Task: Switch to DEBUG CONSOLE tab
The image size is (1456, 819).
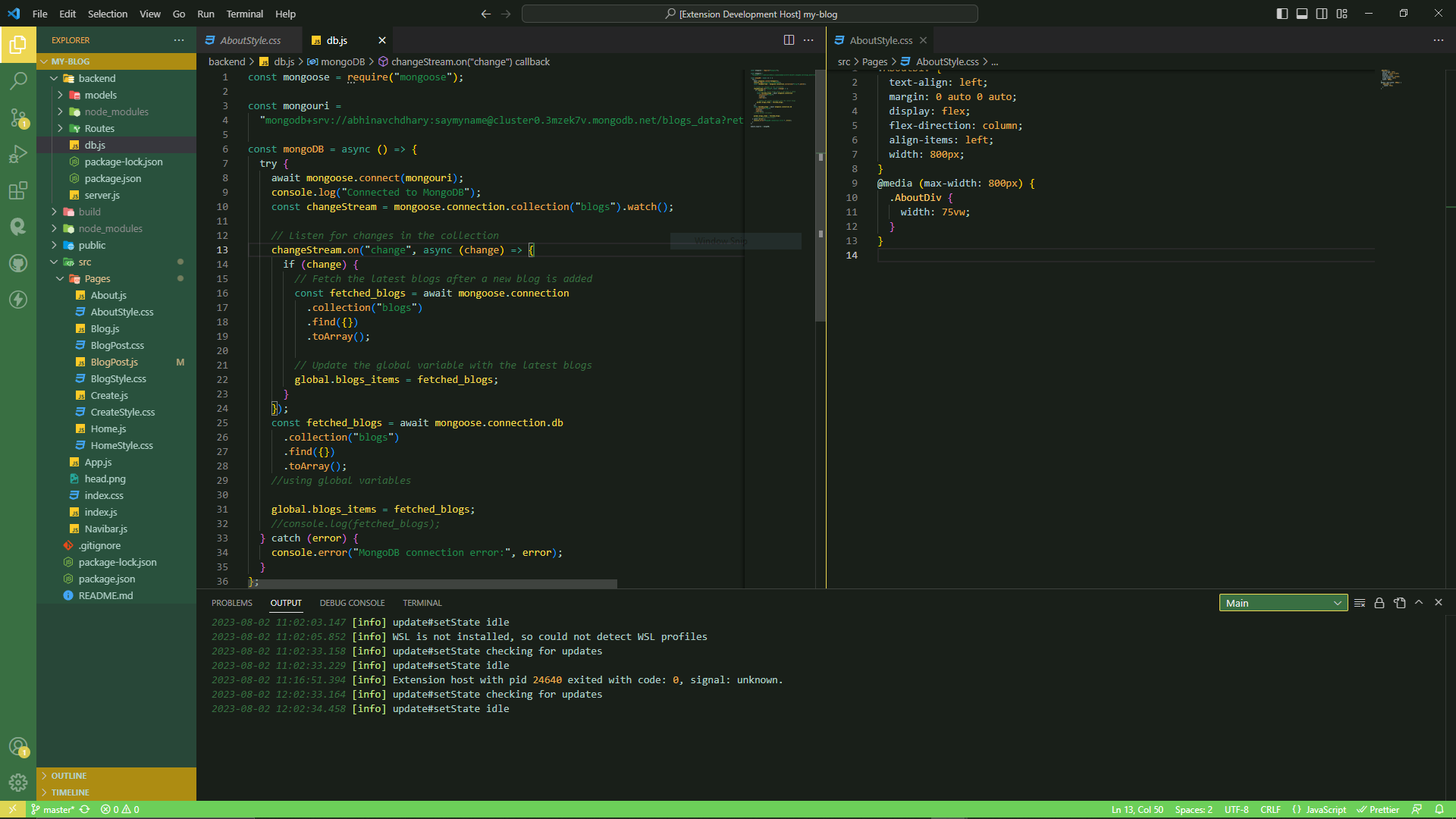Action: (352, 603)
